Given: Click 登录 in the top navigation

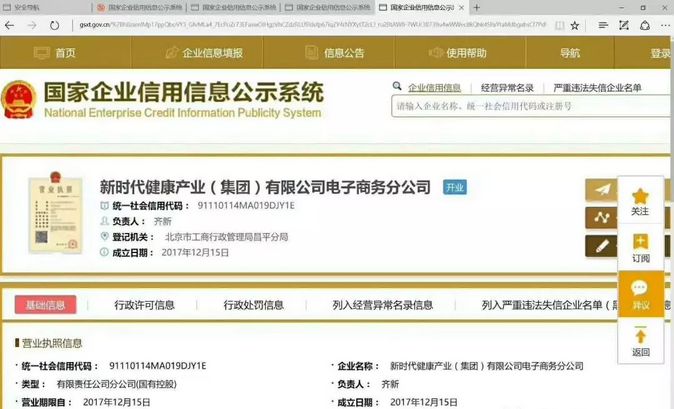Looking at the screenshot, I should (x=661, y=53).
